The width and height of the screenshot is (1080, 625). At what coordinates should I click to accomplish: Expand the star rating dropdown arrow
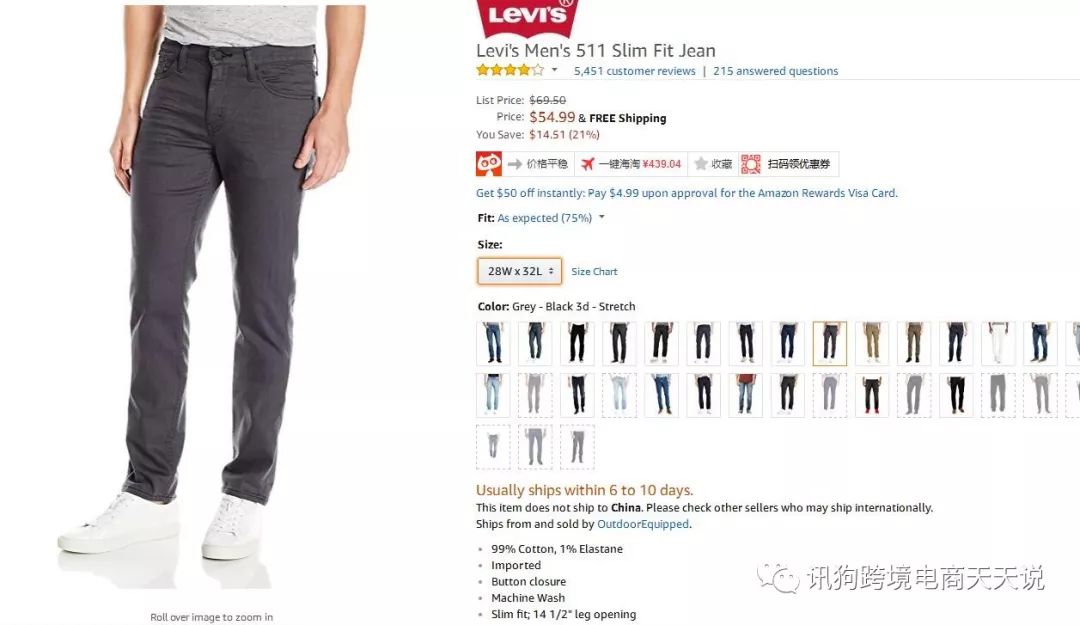554,70
